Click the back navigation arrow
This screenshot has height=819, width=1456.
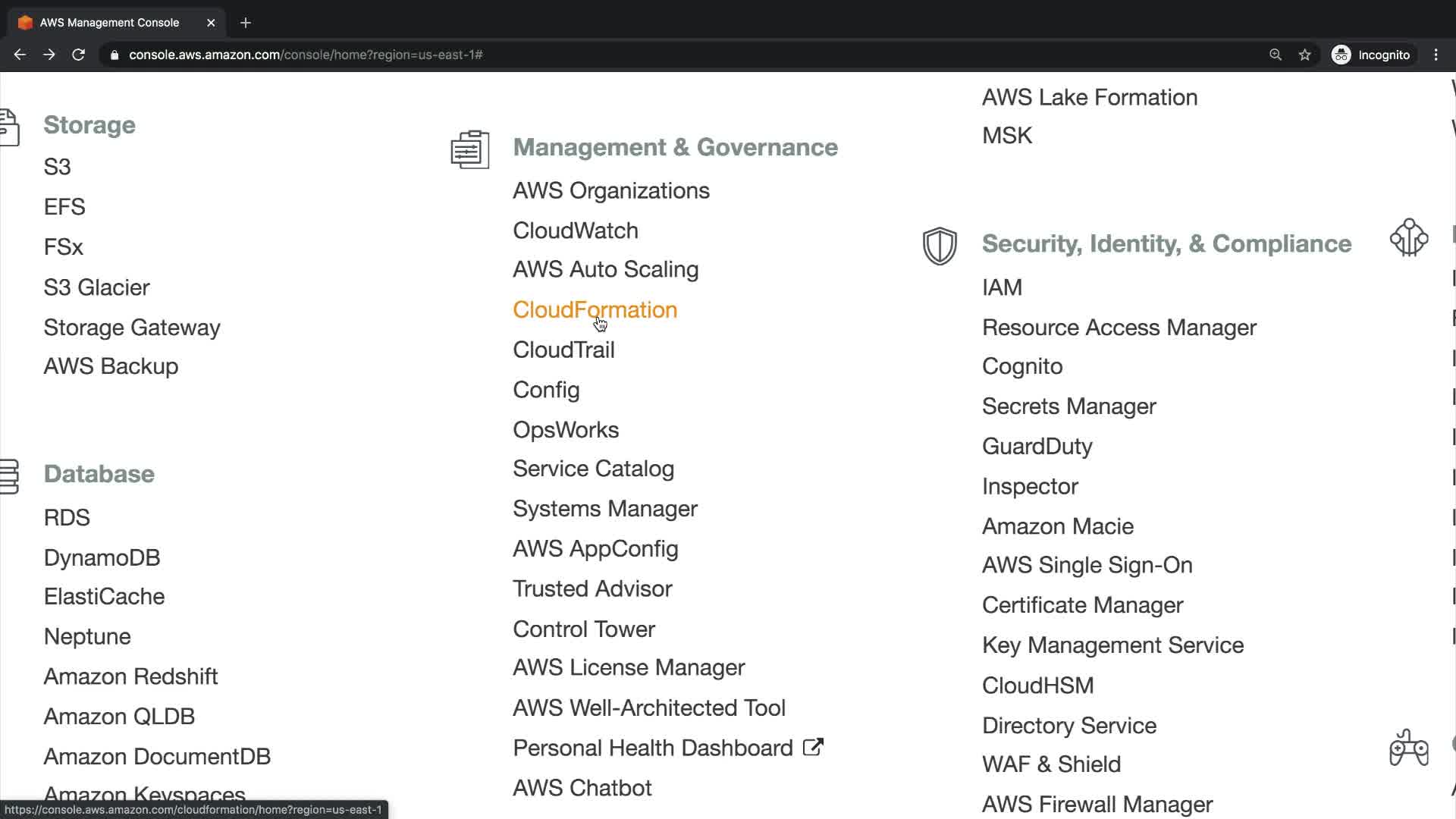(x=20, y=55)
